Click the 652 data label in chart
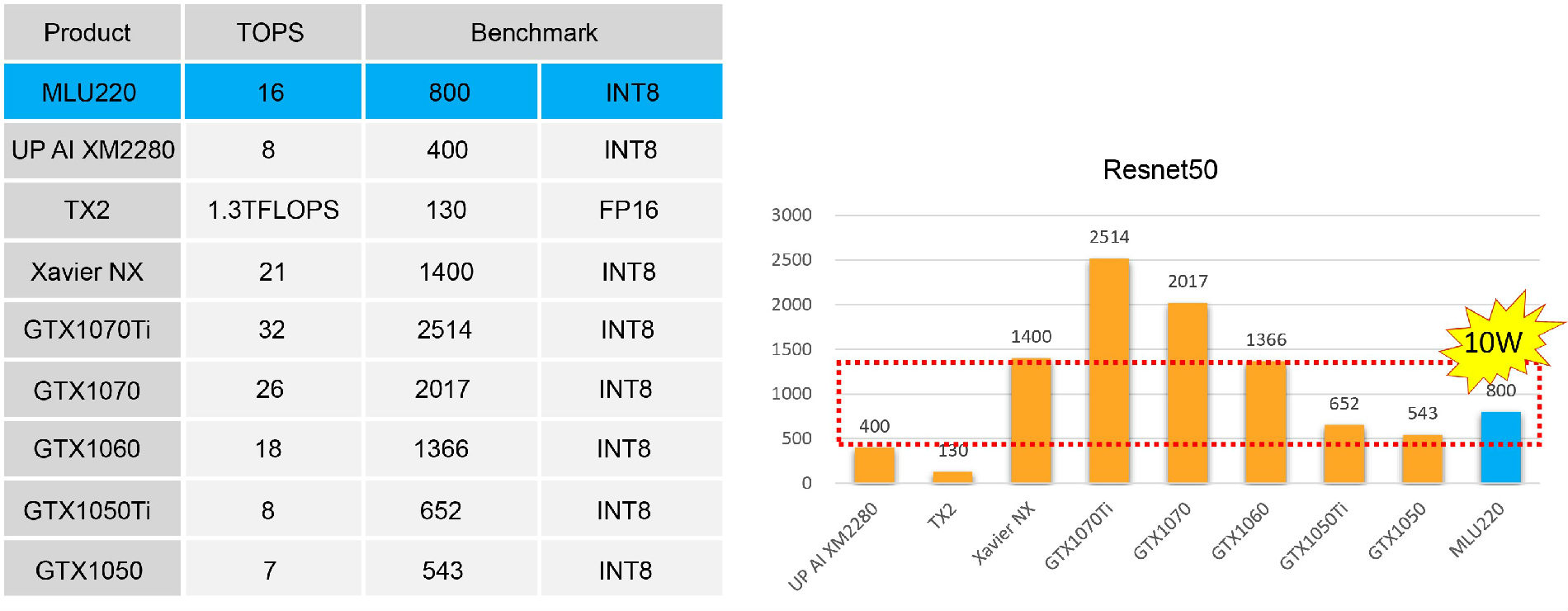The width and height of the screenshot is (1568, 611). [x=1344, y=404]
